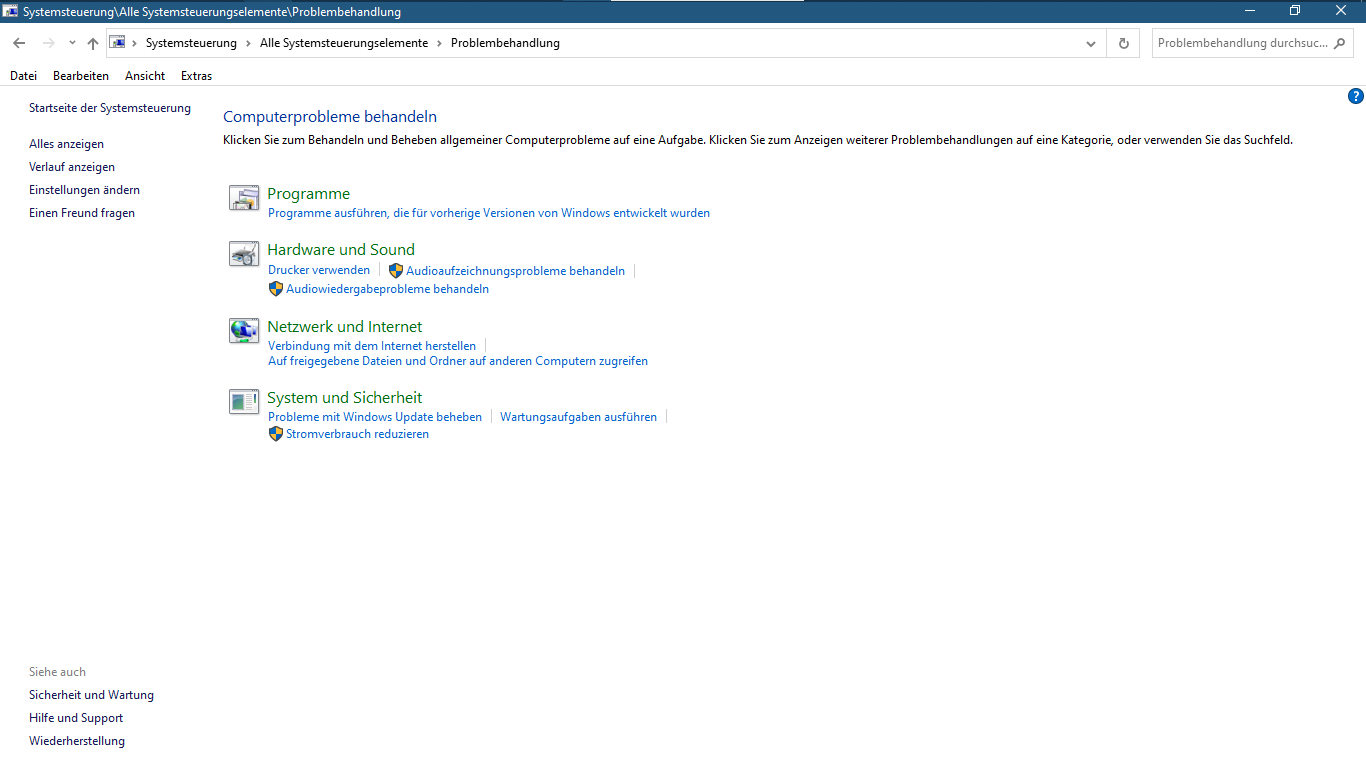
Task: Click Probleme mit Windows Update beheben
Action: pyautogui.click(x=374, y=416)
